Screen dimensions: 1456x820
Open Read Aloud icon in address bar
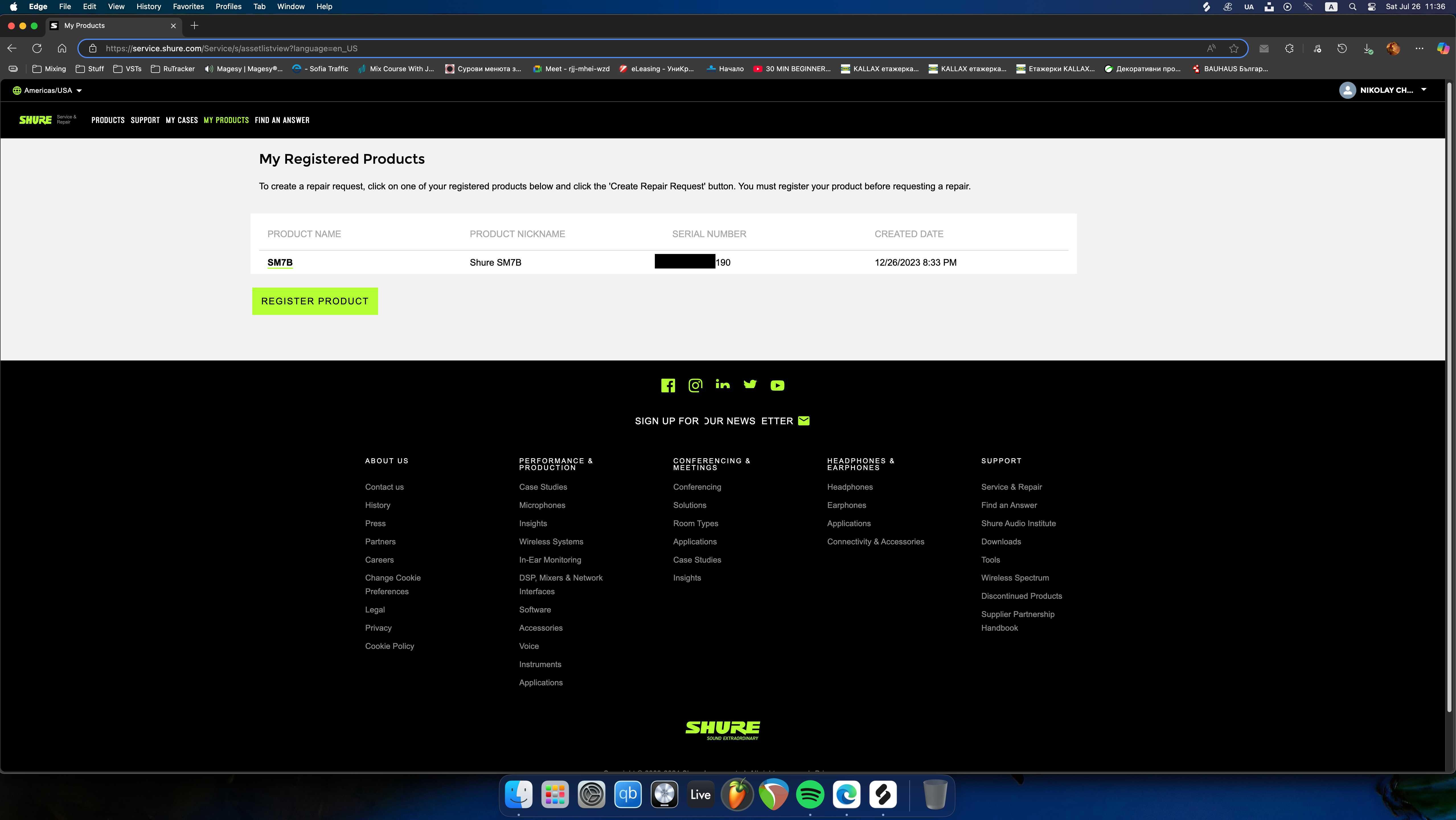click(x=1211, y=49)
